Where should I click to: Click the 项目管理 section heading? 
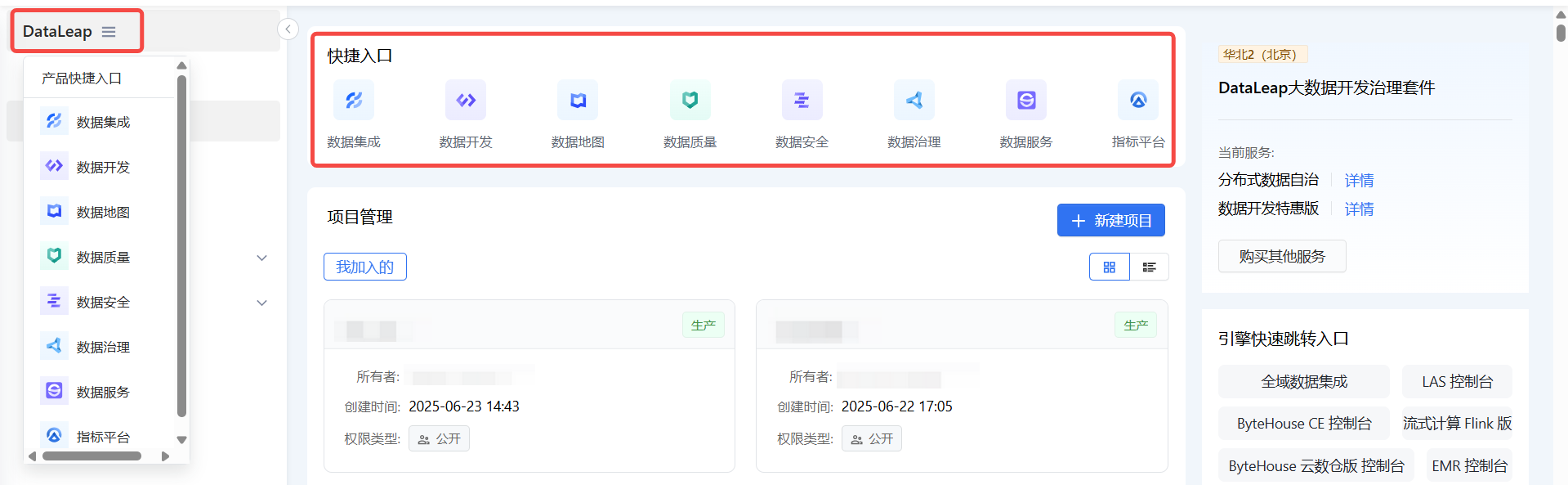(x=360, y=217)
